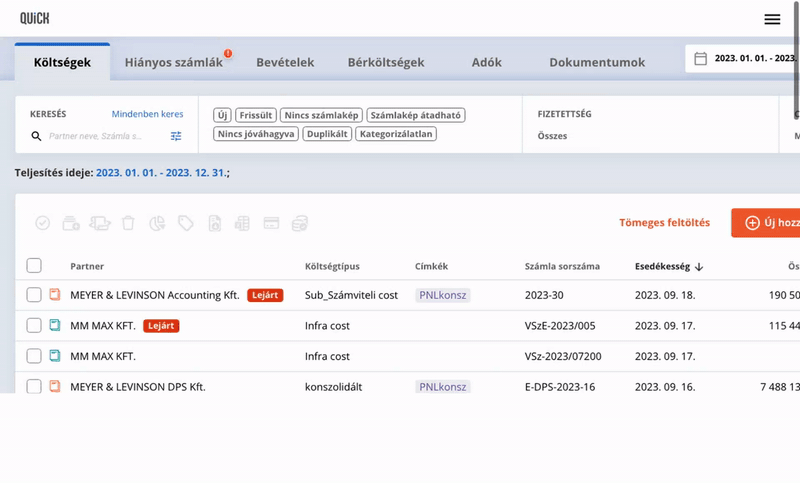Click the convert documents toolbar icon

[x=99, y=223]
